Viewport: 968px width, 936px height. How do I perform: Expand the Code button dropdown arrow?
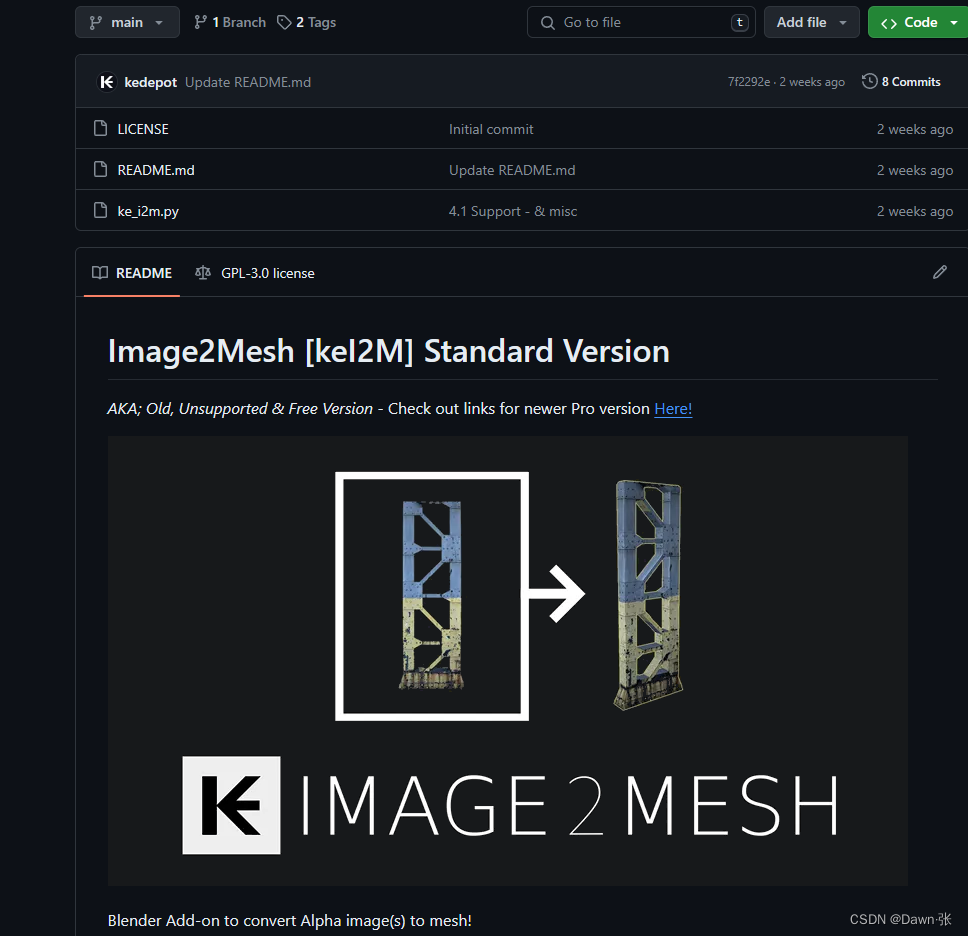click(954, 22)
